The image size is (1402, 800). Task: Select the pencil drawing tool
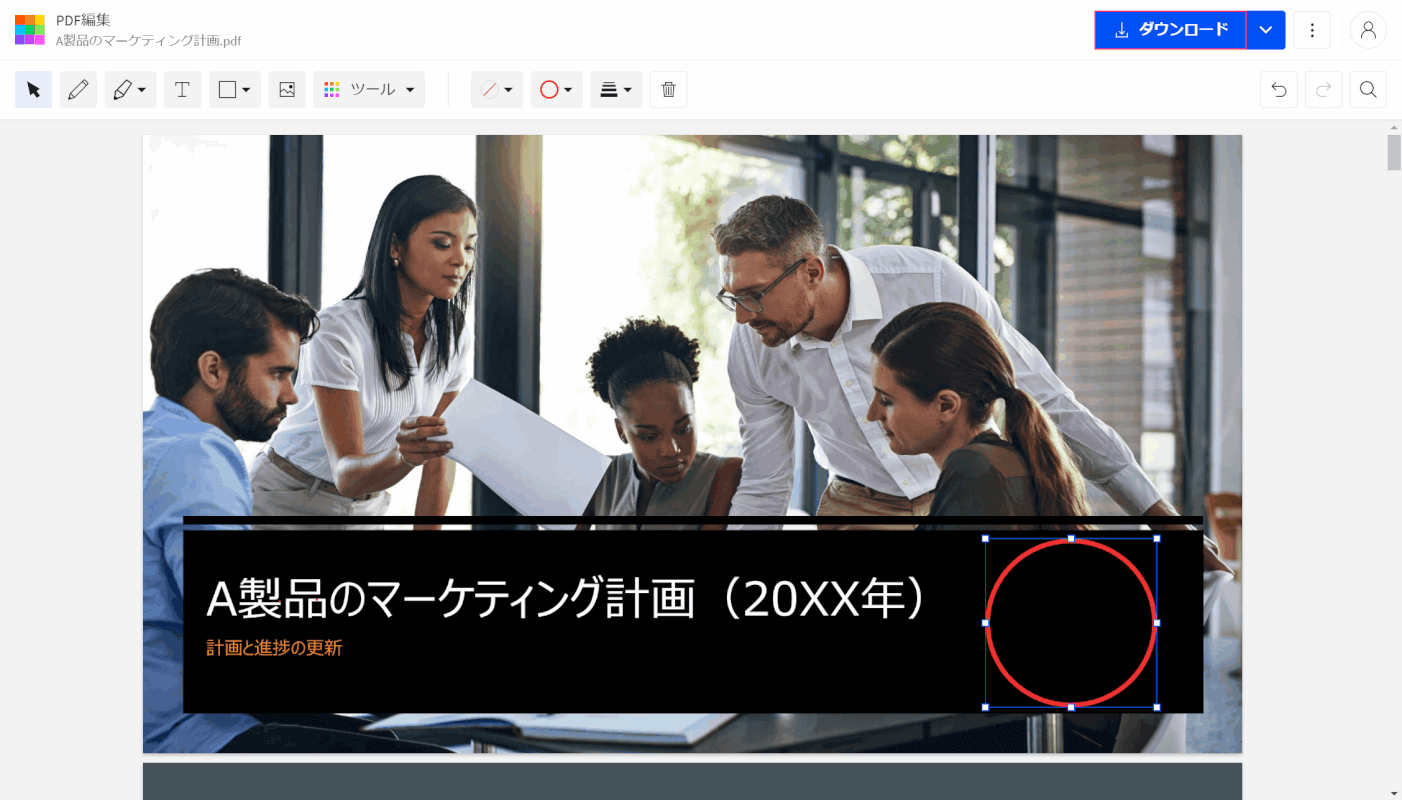[78, 90]
